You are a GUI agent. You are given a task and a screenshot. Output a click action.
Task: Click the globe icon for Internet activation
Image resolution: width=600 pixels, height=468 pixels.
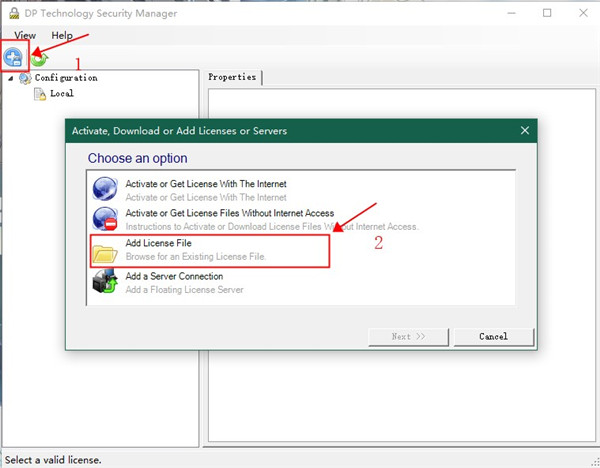pyautogui.click(x=105, y=189)
